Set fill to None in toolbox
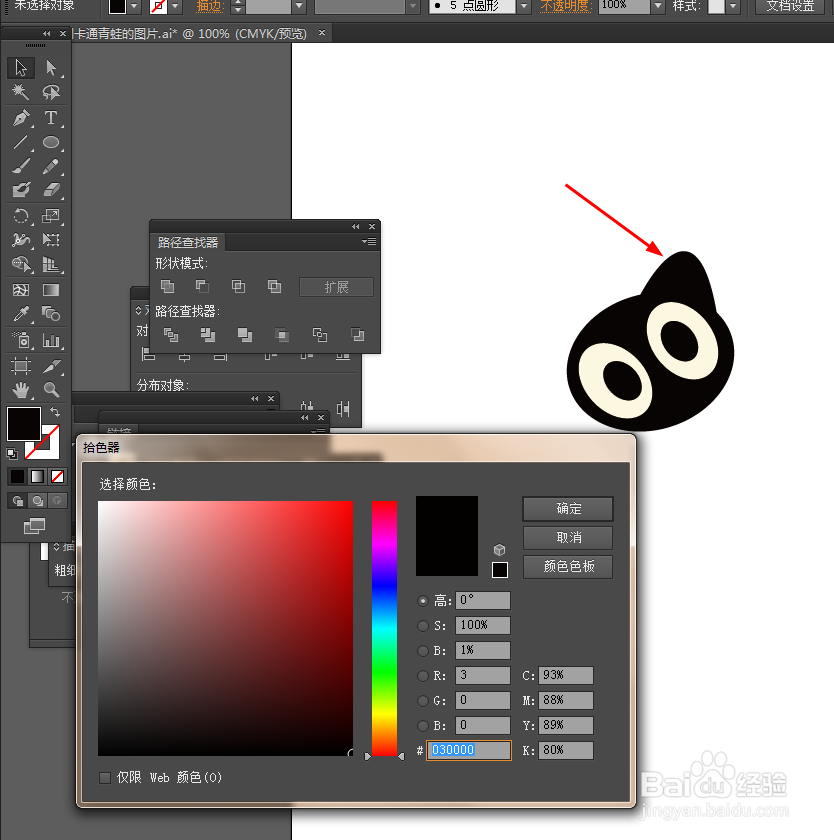The image size is (834, 840). pos(58,476)
